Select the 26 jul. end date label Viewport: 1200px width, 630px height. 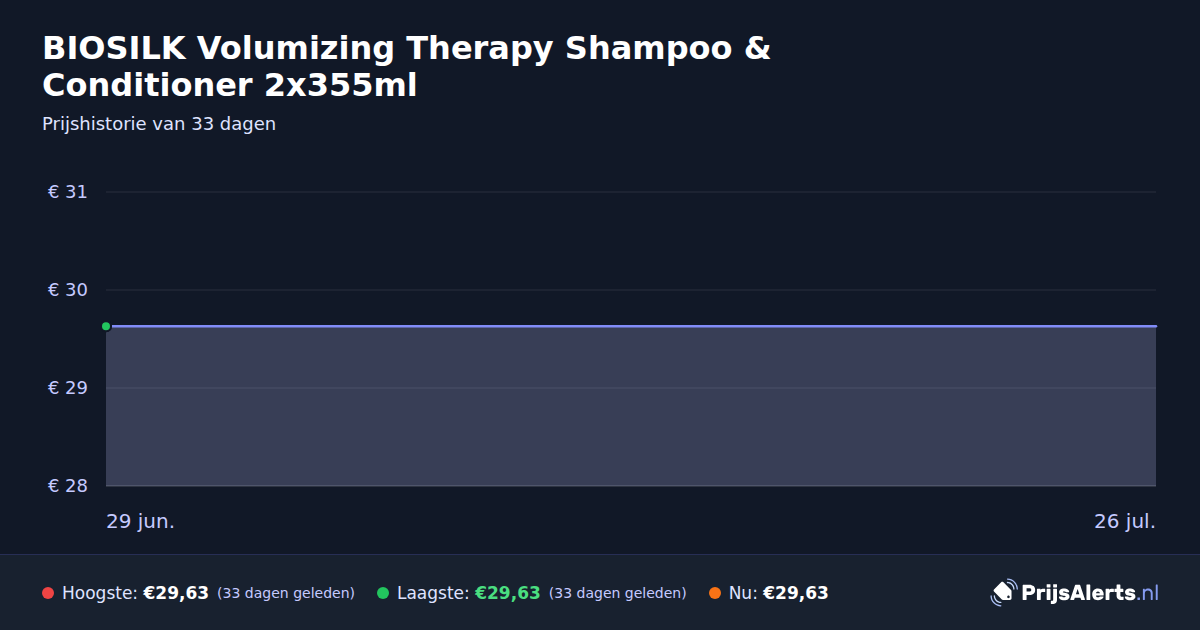pyautogui.click(x=1125, y=522)
